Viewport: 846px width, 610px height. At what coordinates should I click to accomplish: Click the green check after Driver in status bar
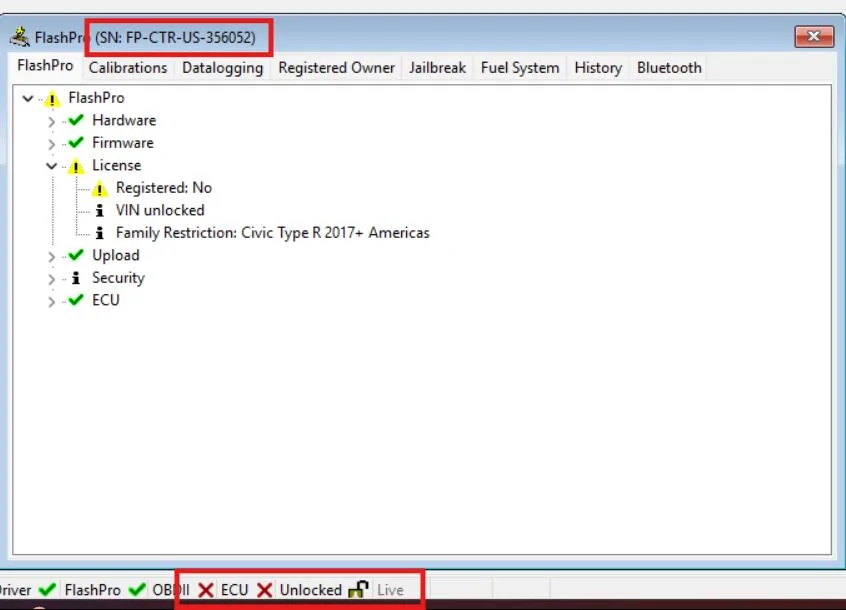[x=47, y=589]
